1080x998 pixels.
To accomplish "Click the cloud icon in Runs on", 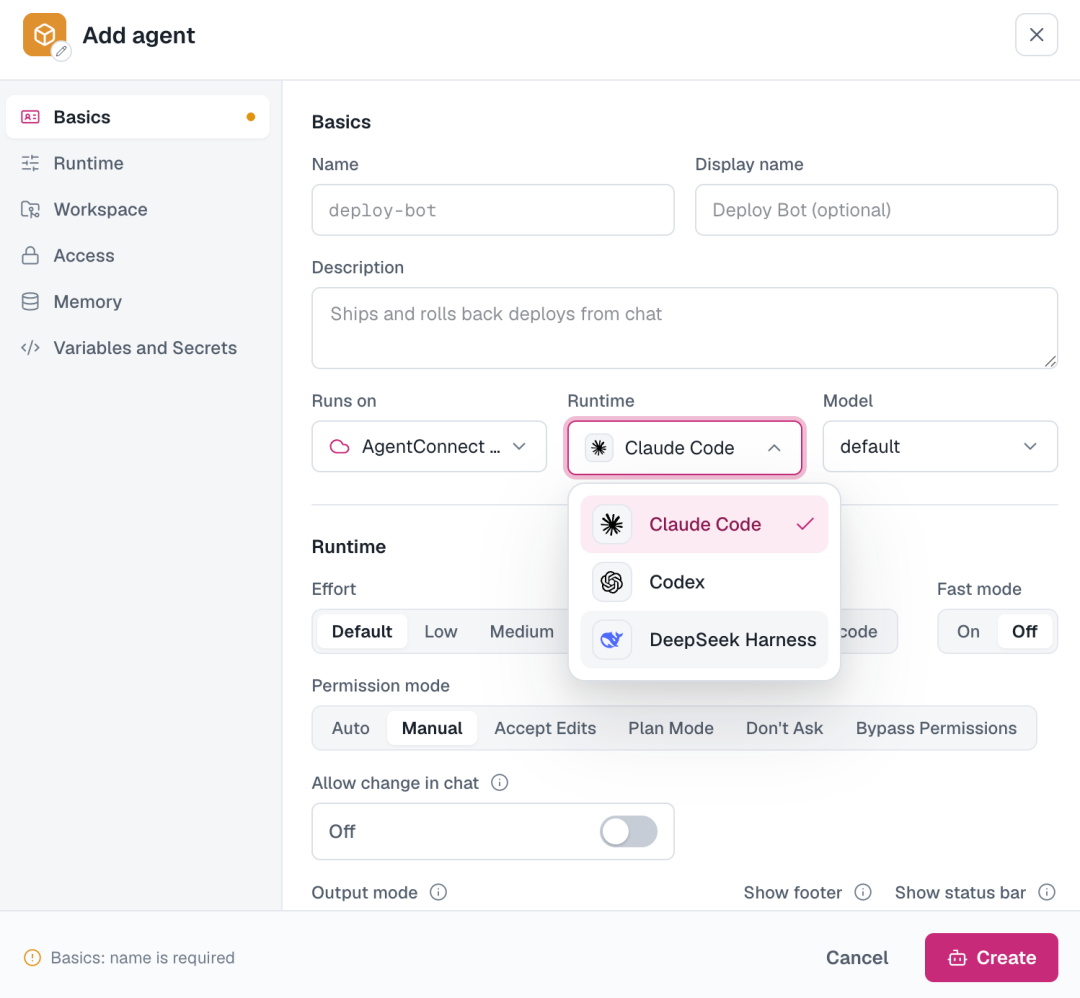I will 340,446.
